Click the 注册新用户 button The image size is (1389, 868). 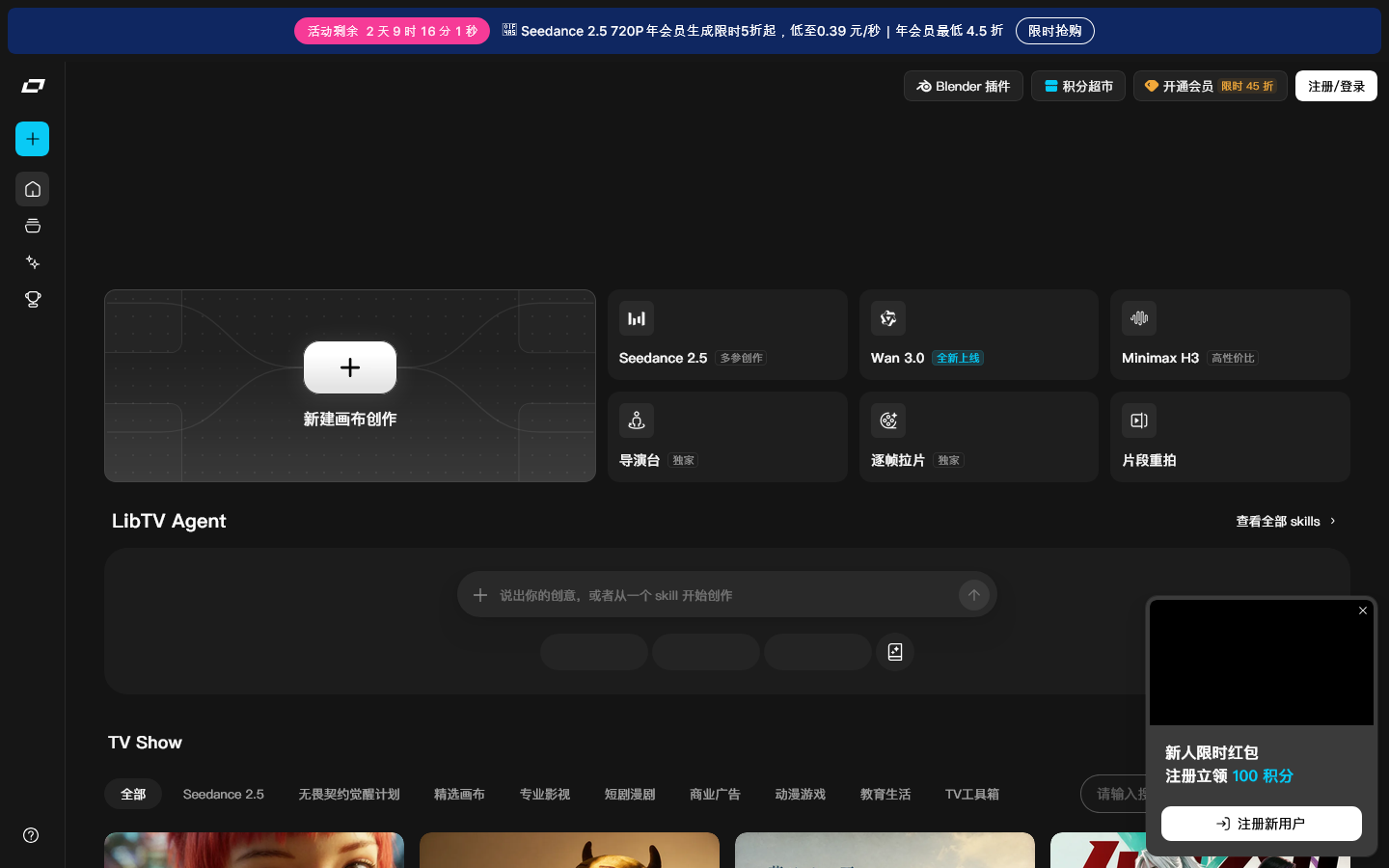[1262, 824]
